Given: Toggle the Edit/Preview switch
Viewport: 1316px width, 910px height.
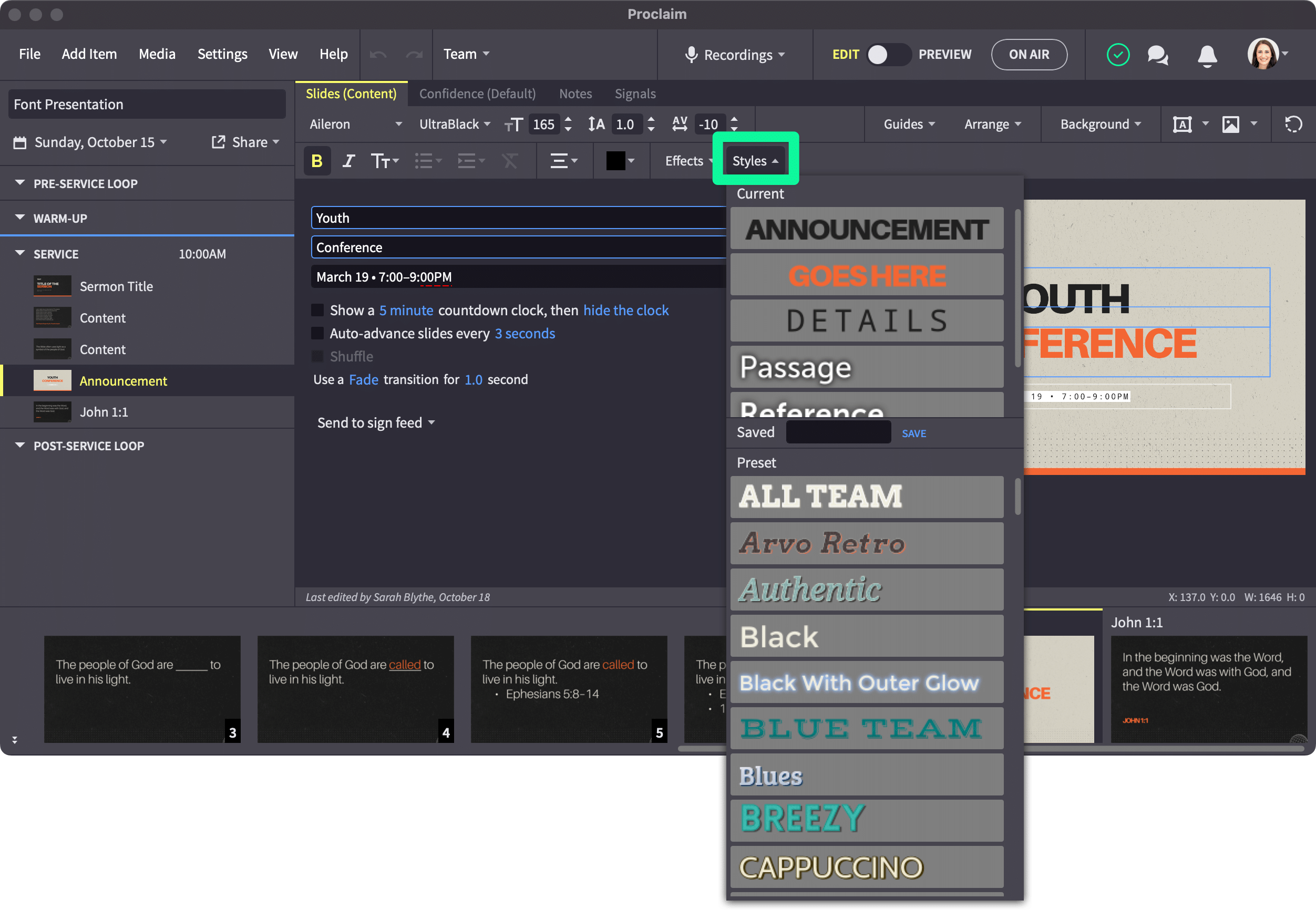Looking at the screenshot, I should pos(888,55).
